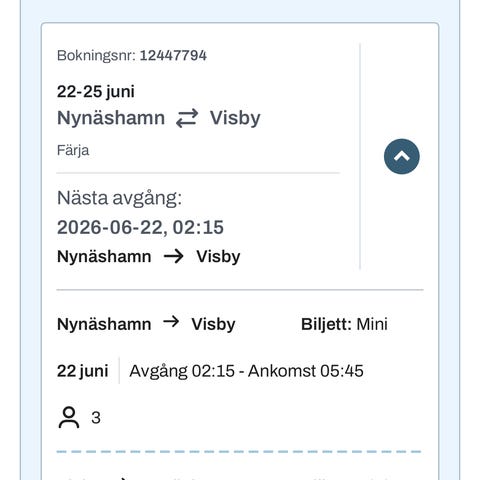The height and width of the screenshot is (480, 480).
Task: Click the 2026-06-22, 02:15 departure time
Action: pyautogui.click(x=140, y=227)
